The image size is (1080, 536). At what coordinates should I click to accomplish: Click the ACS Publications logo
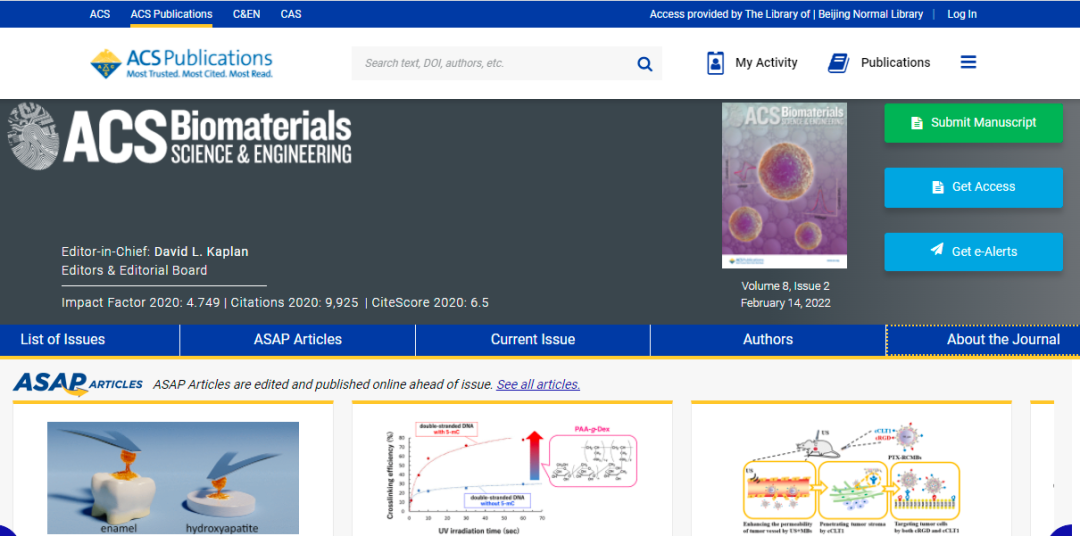point(181,63)
